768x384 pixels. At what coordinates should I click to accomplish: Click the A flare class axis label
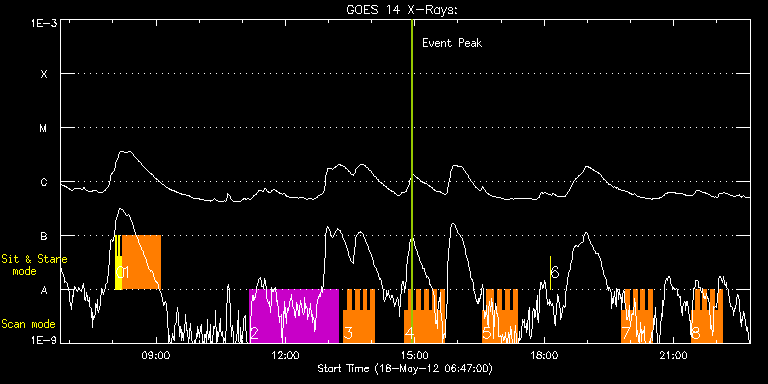[x=44, y=290]
